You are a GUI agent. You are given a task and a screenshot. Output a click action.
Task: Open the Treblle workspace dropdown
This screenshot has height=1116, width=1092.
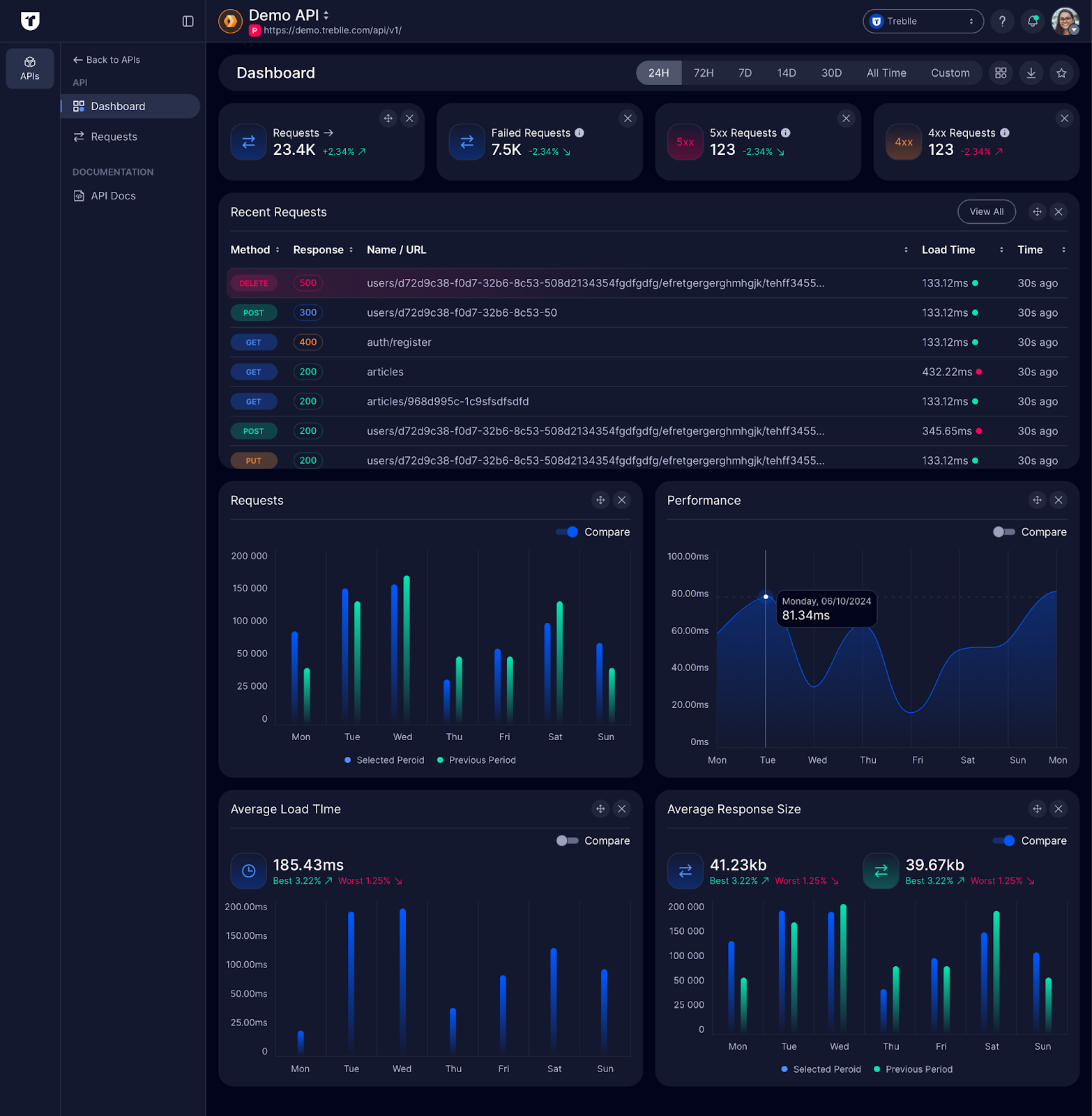(x=923, y=21)
